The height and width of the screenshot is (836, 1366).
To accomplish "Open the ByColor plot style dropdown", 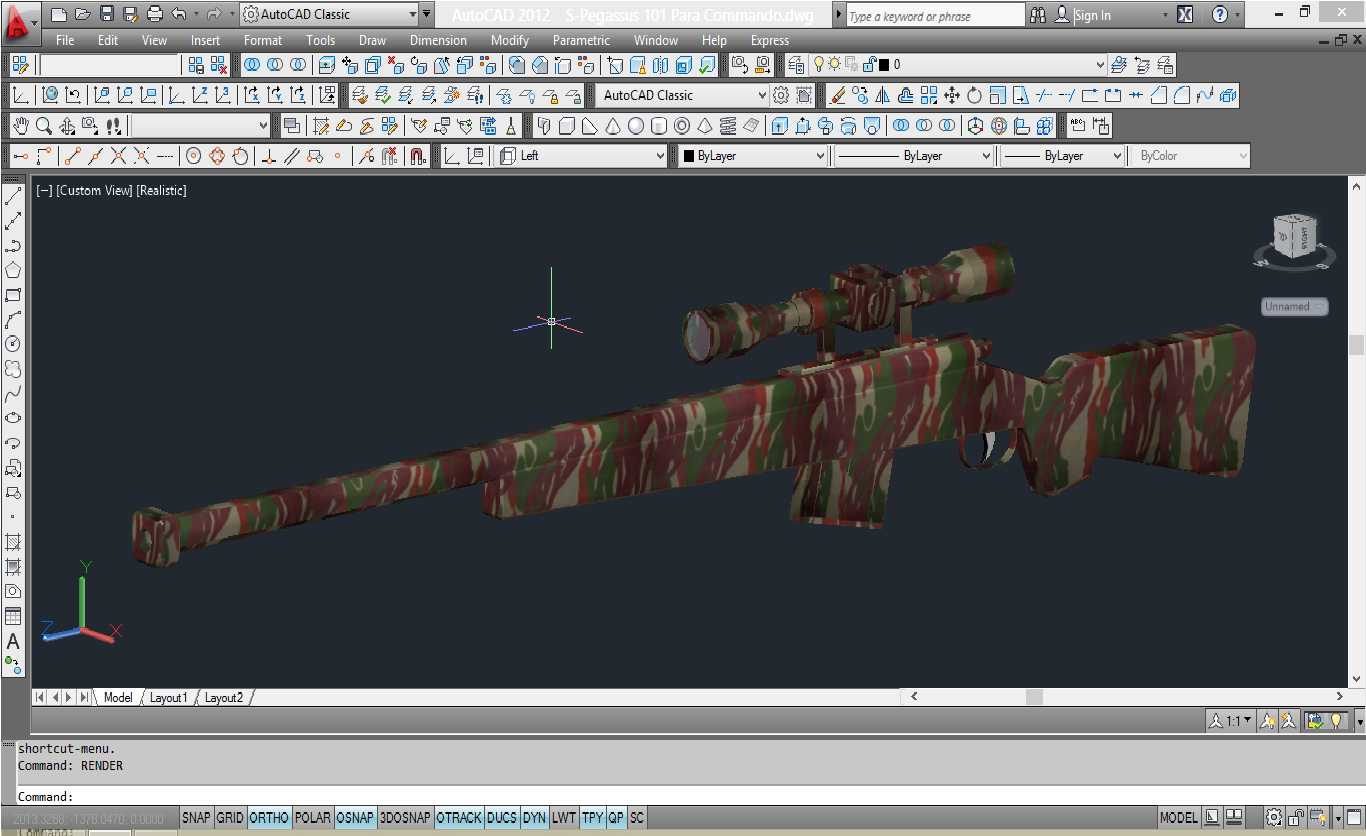I will click(1190, 156).
